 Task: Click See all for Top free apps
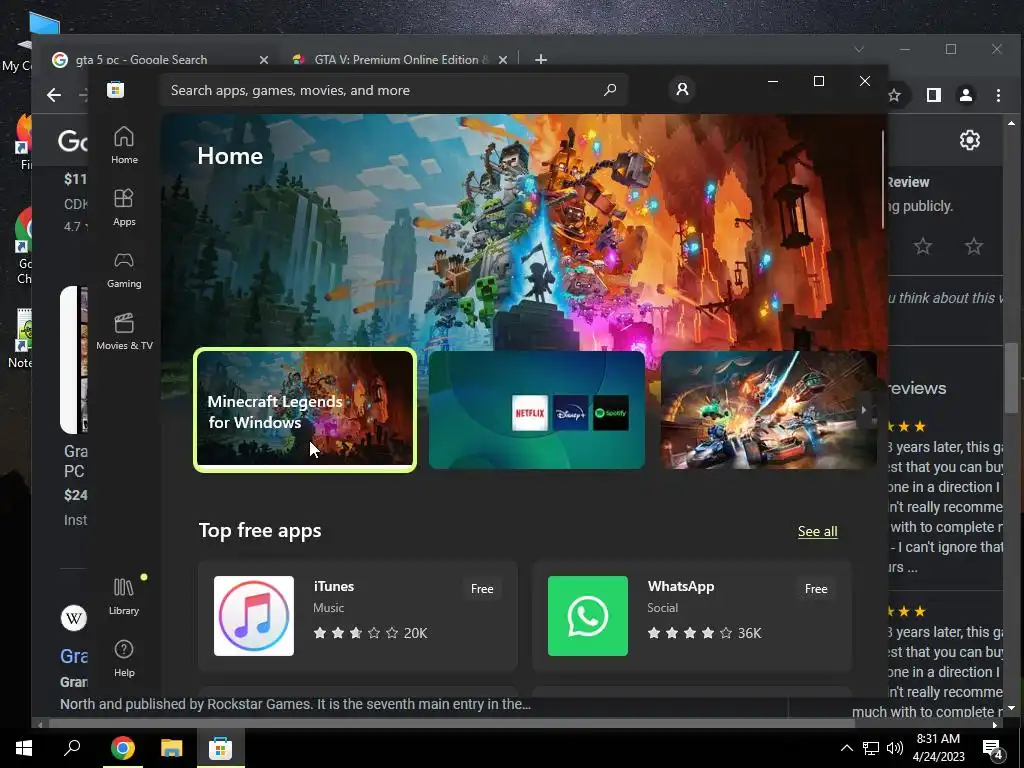coord(818,531)
